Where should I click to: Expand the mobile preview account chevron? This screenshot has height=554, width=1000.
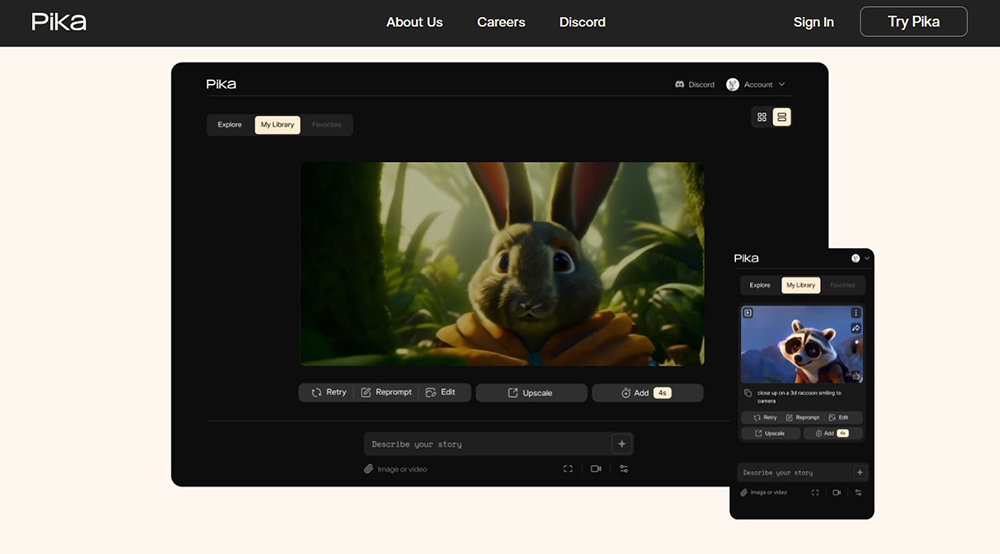click(x=867, y=258)
